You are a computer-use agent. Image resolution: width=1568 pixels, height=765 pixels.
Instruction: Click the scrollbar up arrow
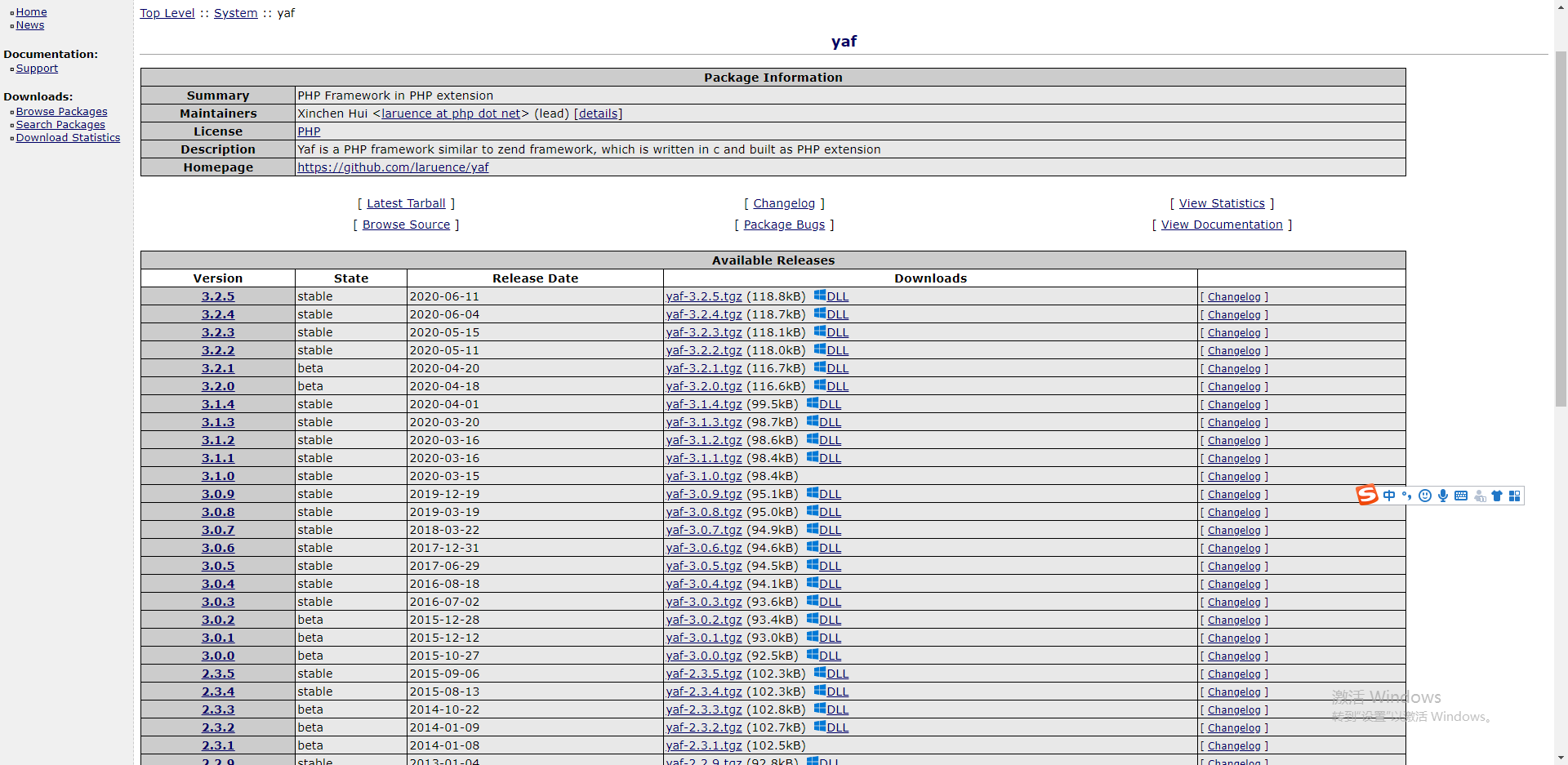pos(1561,7)
